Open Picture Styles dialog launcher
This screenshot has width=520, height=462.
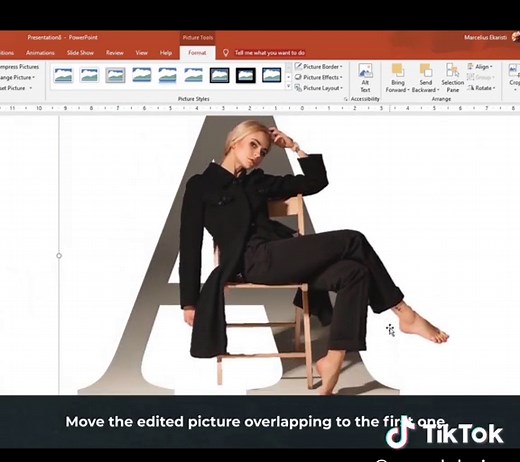tap(346, 99)
